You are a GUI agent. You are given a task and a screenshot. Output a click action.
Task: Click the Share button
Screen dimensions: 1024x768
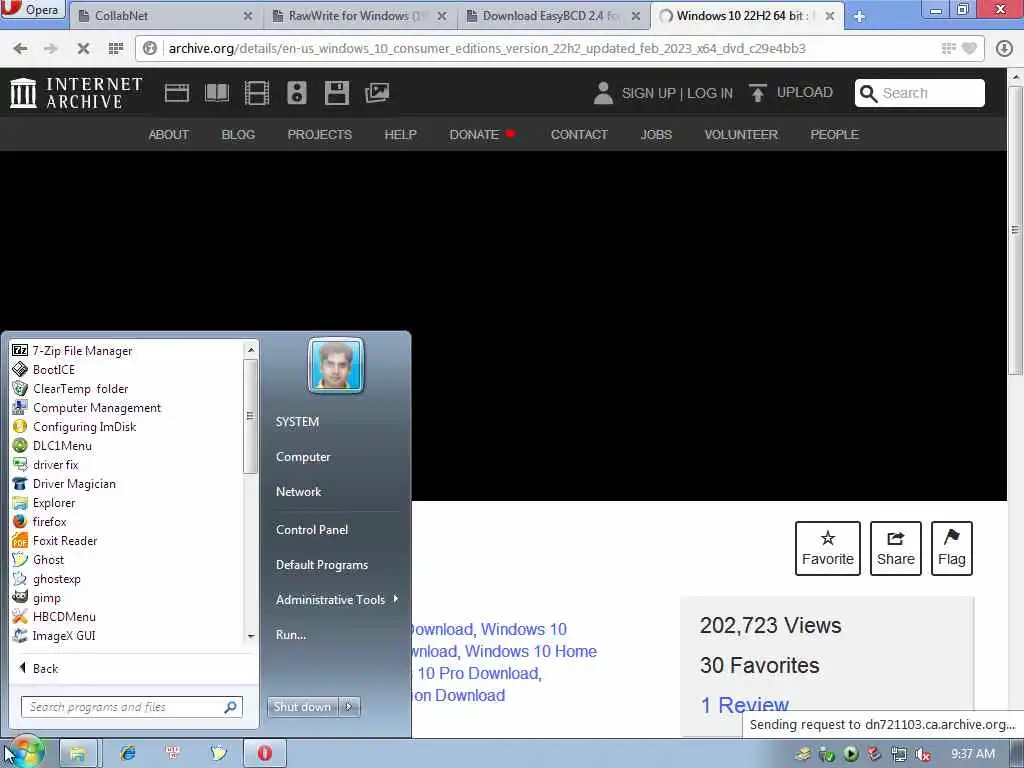tap(895, 549)
